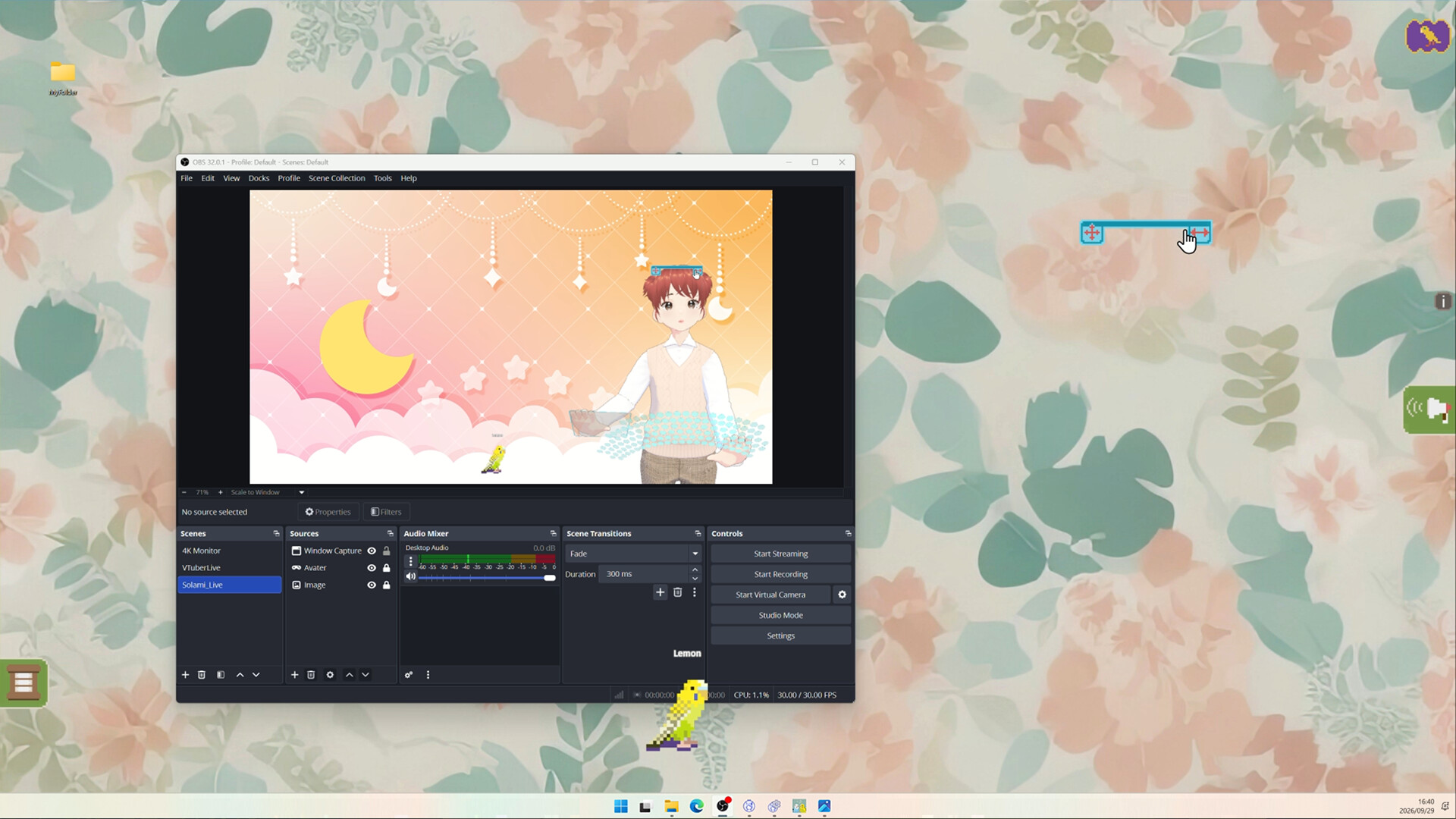Move selected source down arrow

coord(366,675)
